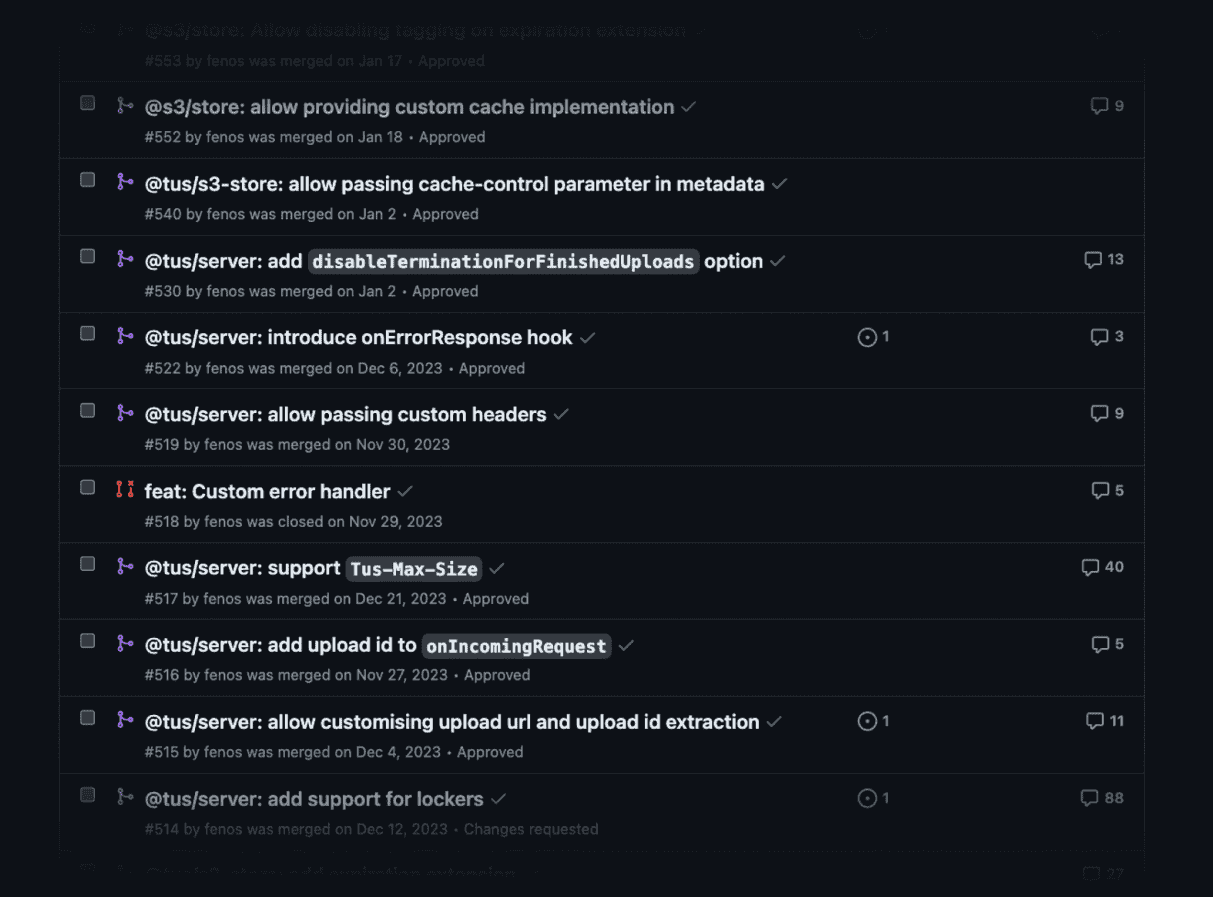Click linked issue icon on lockers PR
This screenshot has height=897, width=1213.
pyautogui.click(x=867, y=798)
